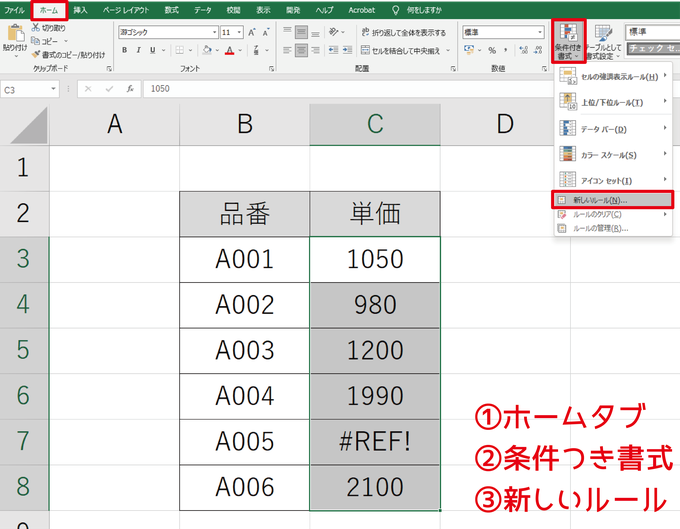Click the formula bar showing 1050
Viewport: 680px width, 529px height.
(347, 89)
